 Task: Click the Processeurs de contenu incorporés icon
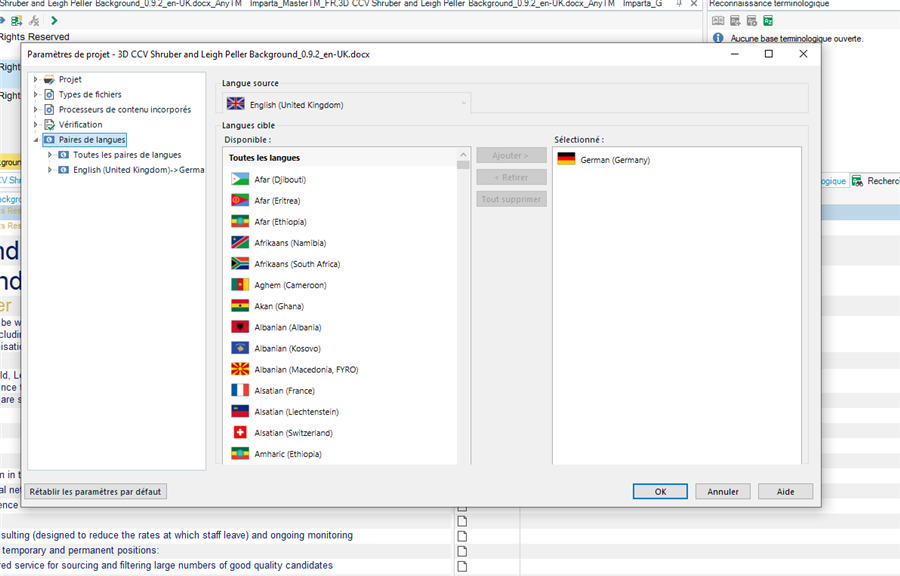tap(49, 109)
